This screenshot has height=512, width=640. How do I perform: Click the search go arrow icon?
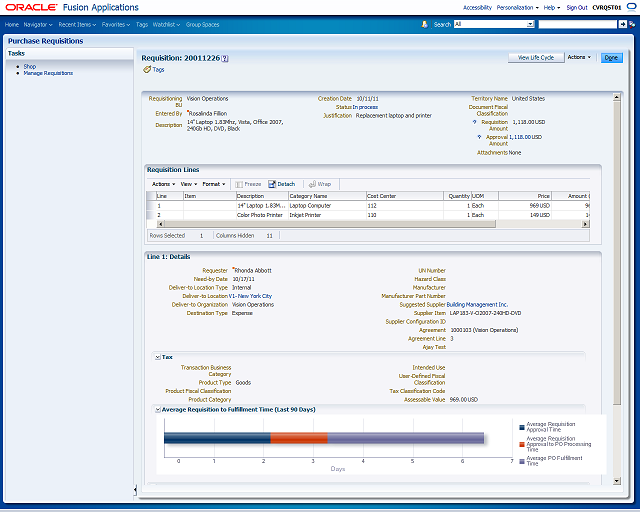pos(622,24)
